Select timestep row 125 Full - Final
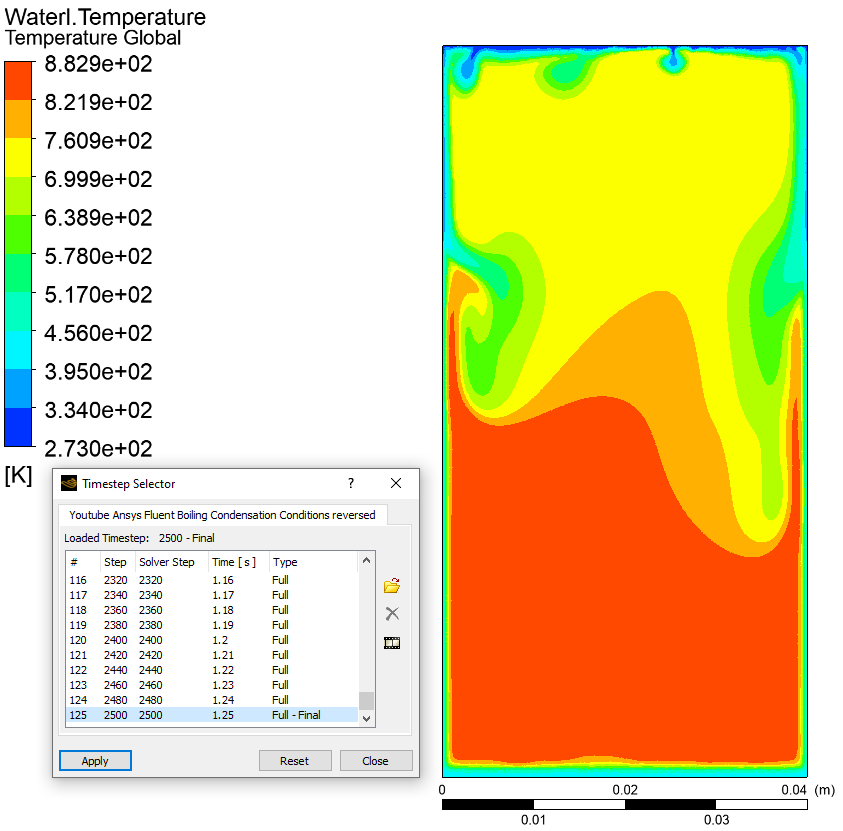This screenshot has width=843, height=831. [210, 715]
